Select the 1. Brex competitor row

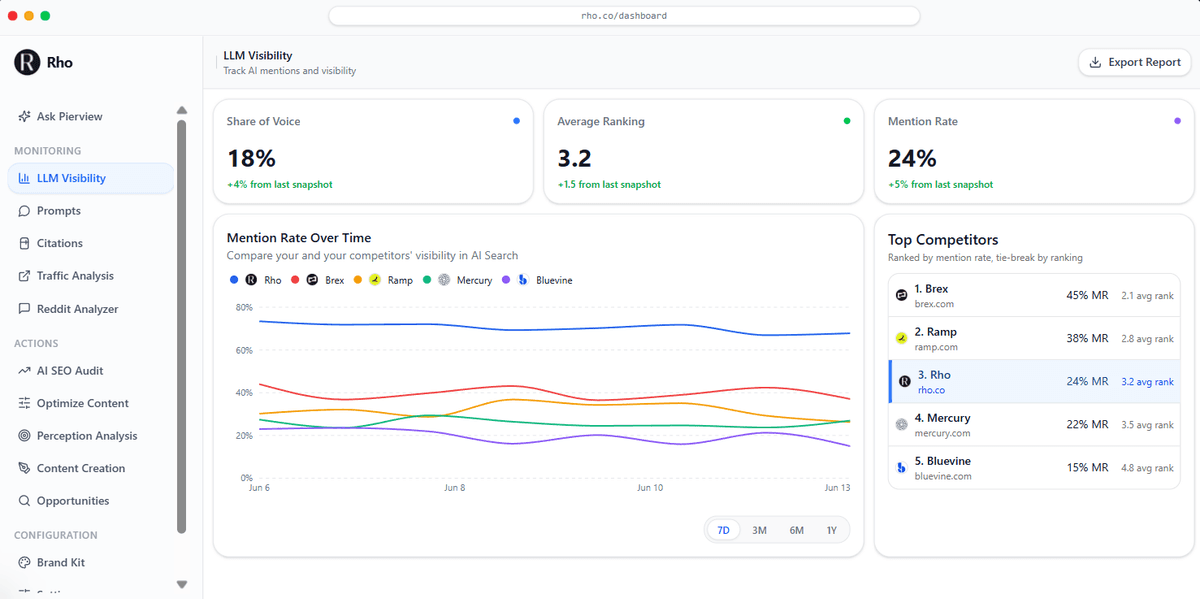(x=1034, y=295)
